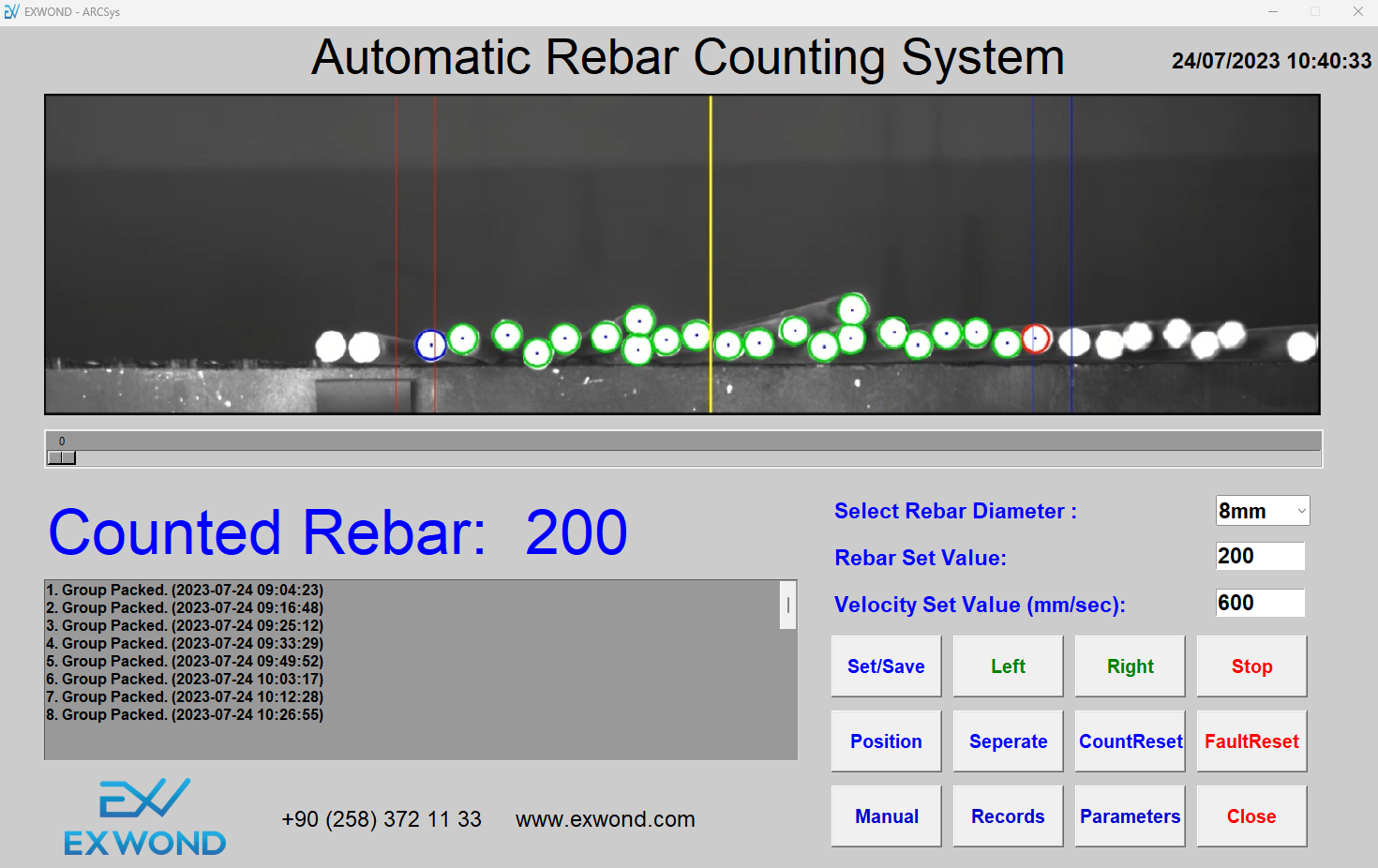Open the Parameters settings
The height and width of the screenshot is (868, 1378).
pos(1130,816)
